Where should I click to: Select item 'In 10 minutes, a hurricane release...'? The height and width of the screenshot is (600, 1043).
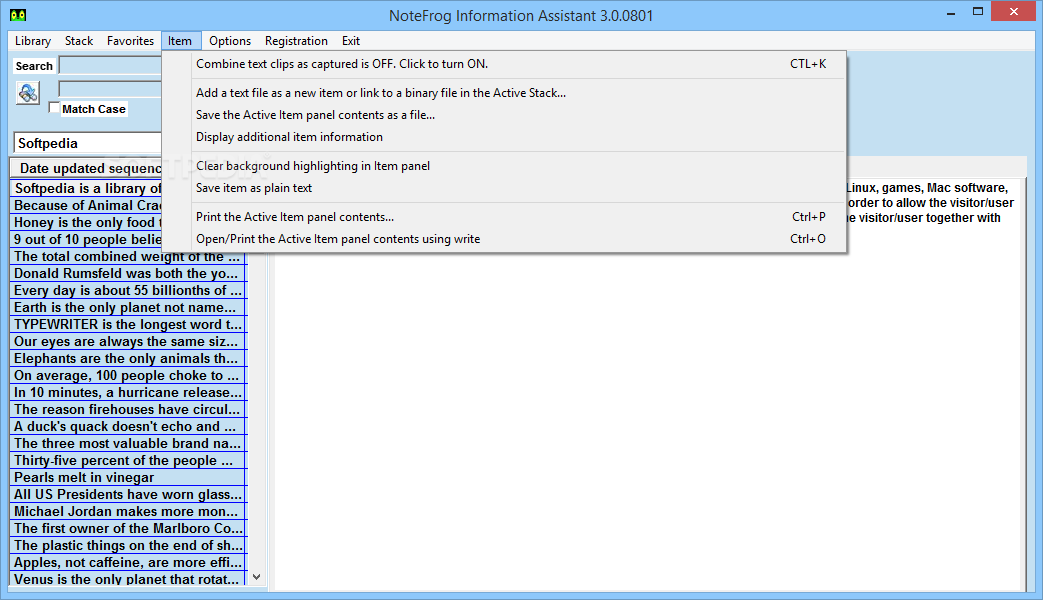point(128,392)
